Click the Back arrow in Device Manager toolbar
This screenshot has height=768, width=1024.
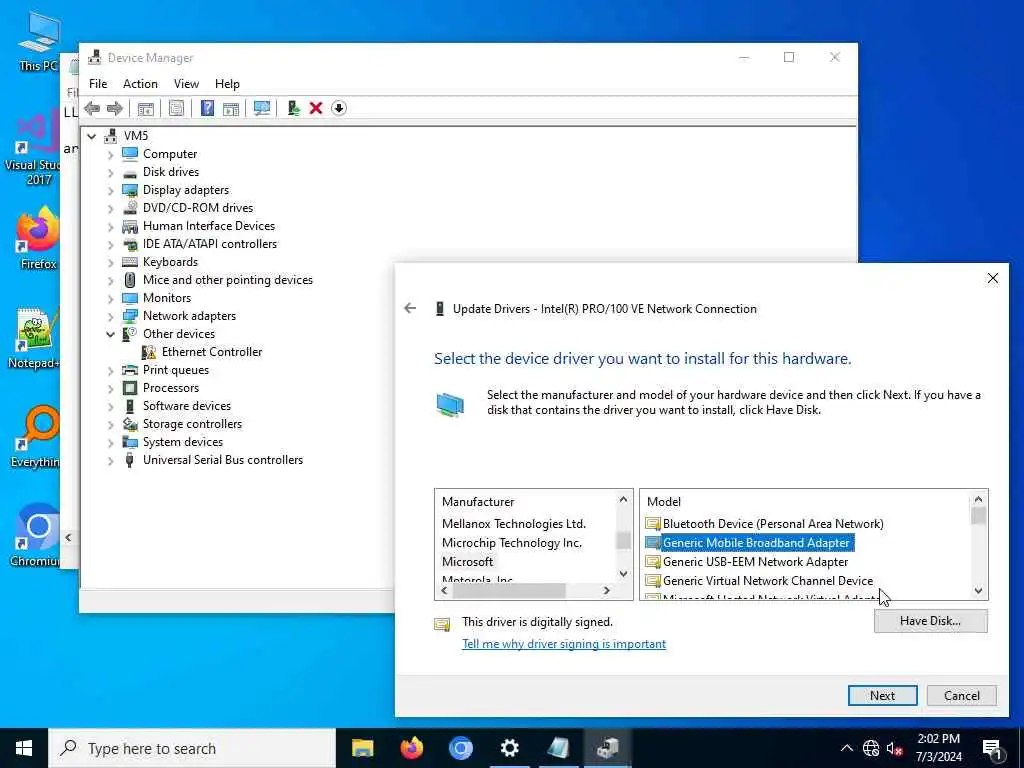[92, 108]
